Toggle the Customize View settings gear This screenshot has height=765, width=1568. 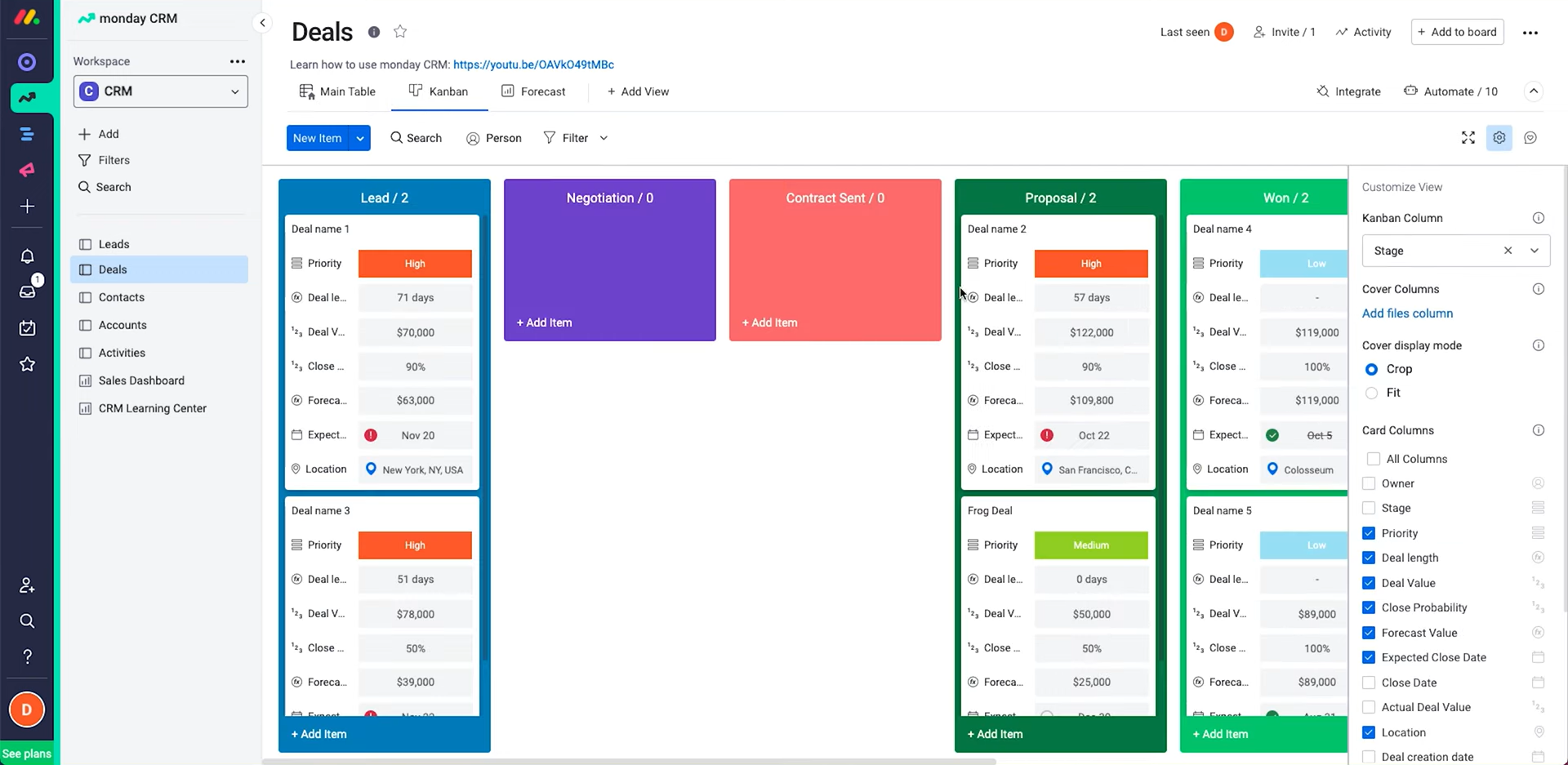[x=1499, y=138]
